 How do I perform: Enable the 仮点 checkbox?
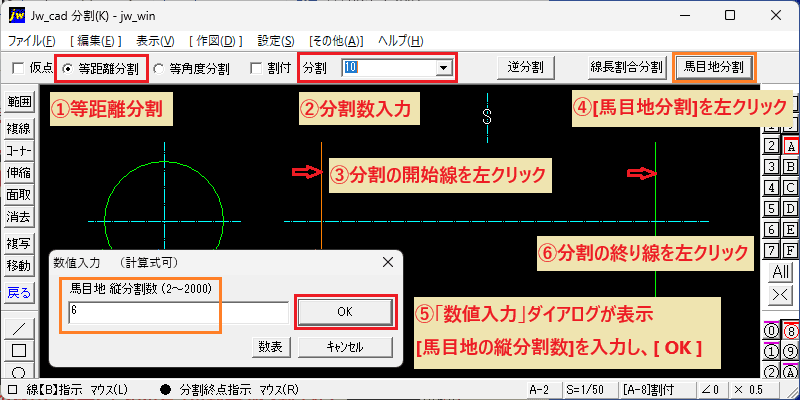point(18,68)
